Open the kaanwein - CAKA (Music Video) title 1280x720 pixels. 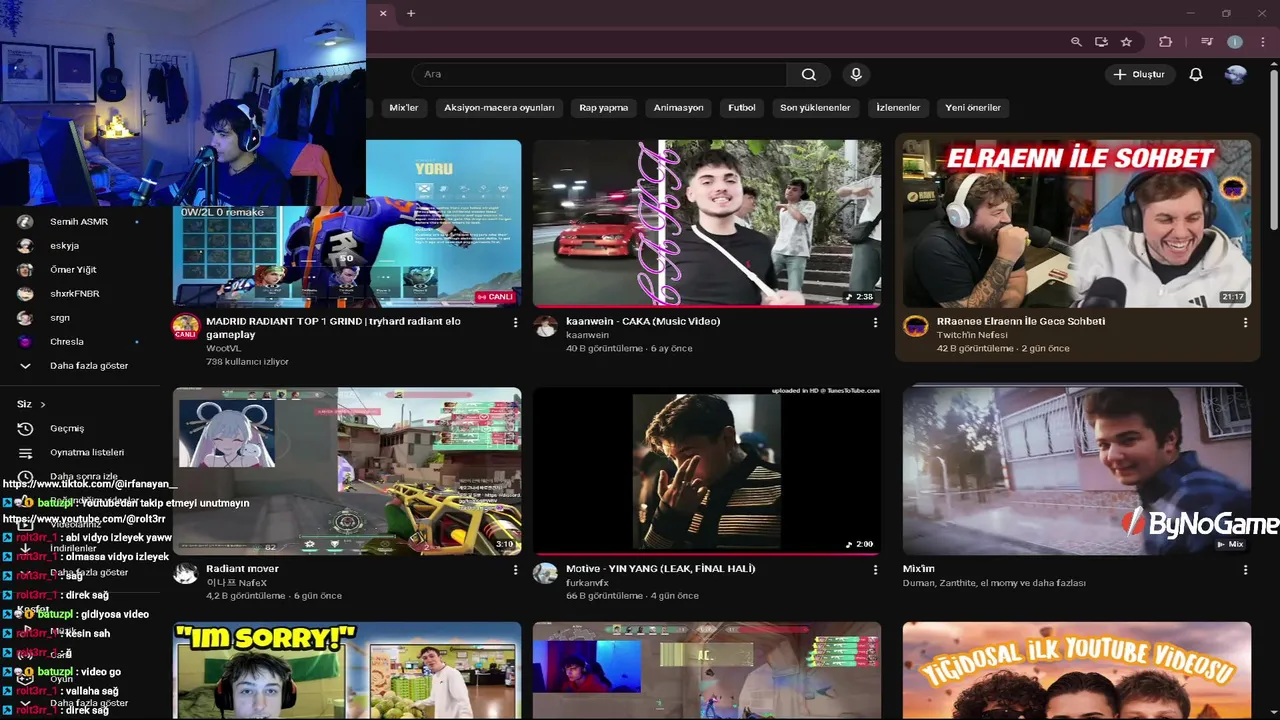click(643, 321)
